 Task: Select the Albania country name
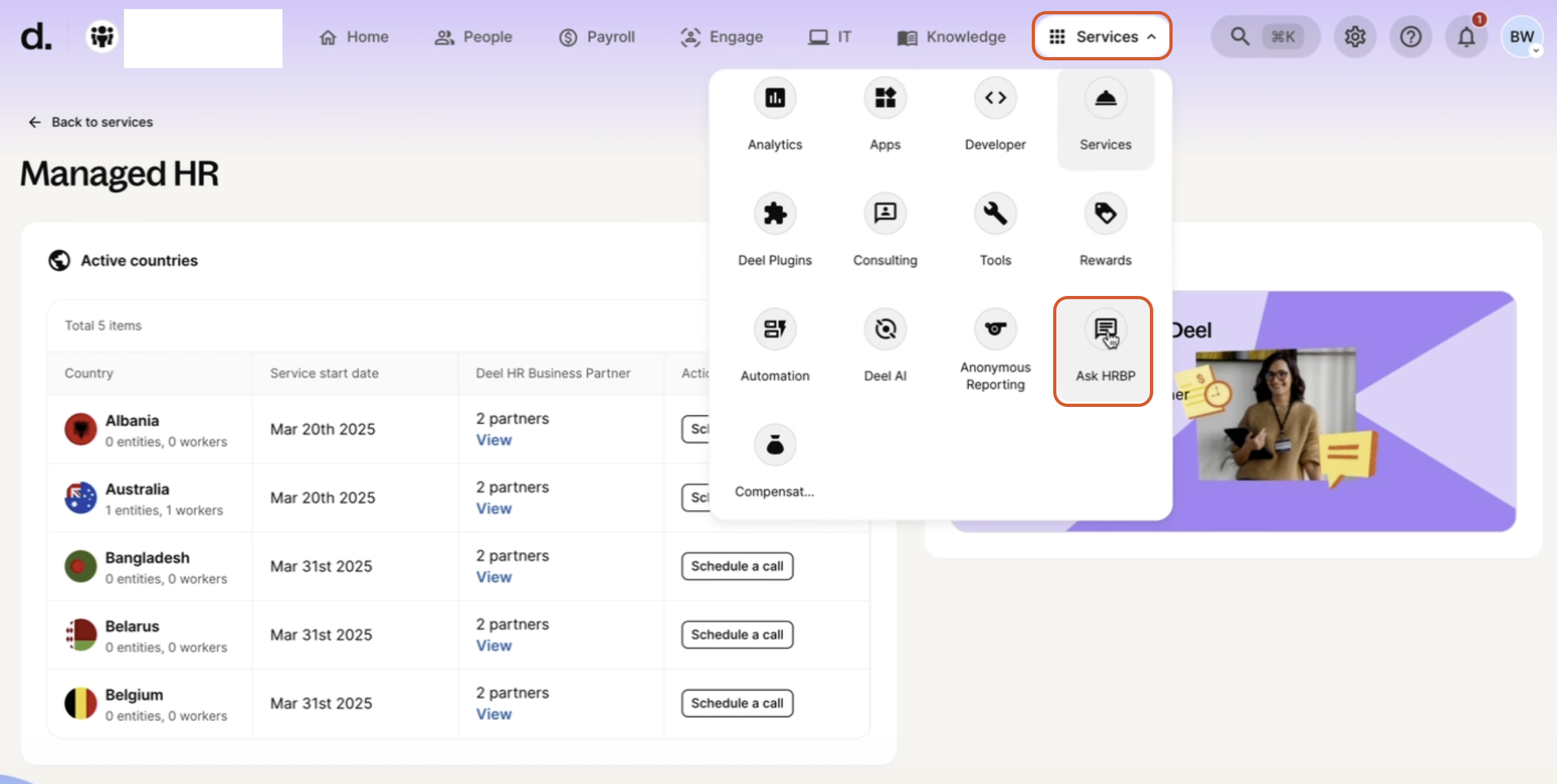click(x=132, y=421)
